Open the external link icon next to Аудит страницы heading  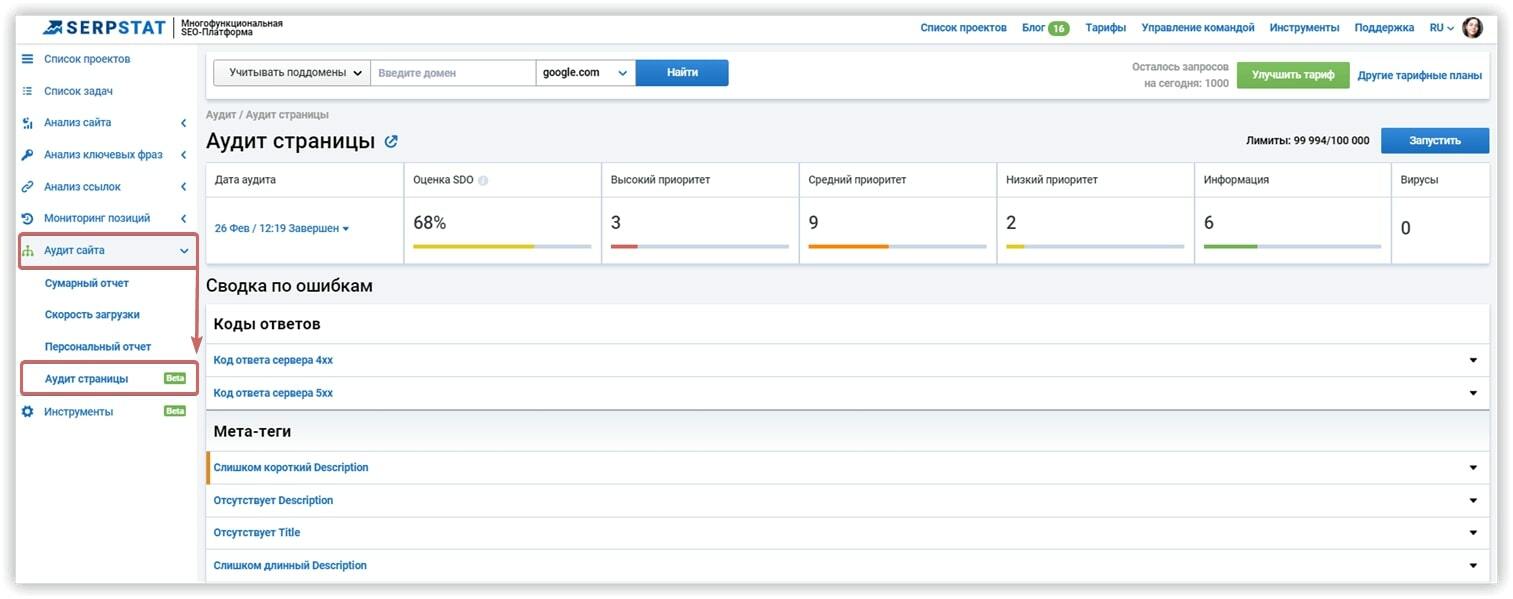(x=391, y=142)
